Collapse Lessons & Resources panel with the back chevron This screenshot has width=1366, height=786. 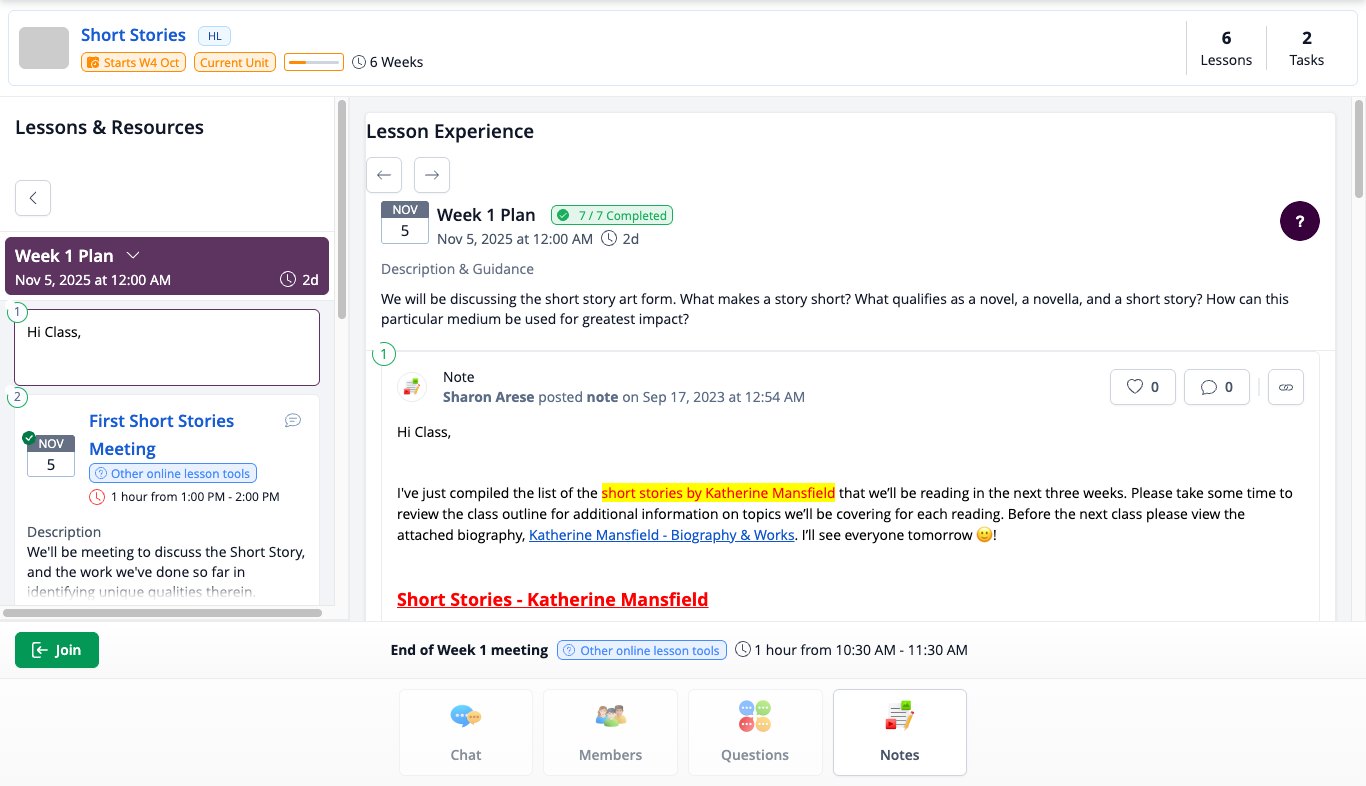click(x=33, y=198)
